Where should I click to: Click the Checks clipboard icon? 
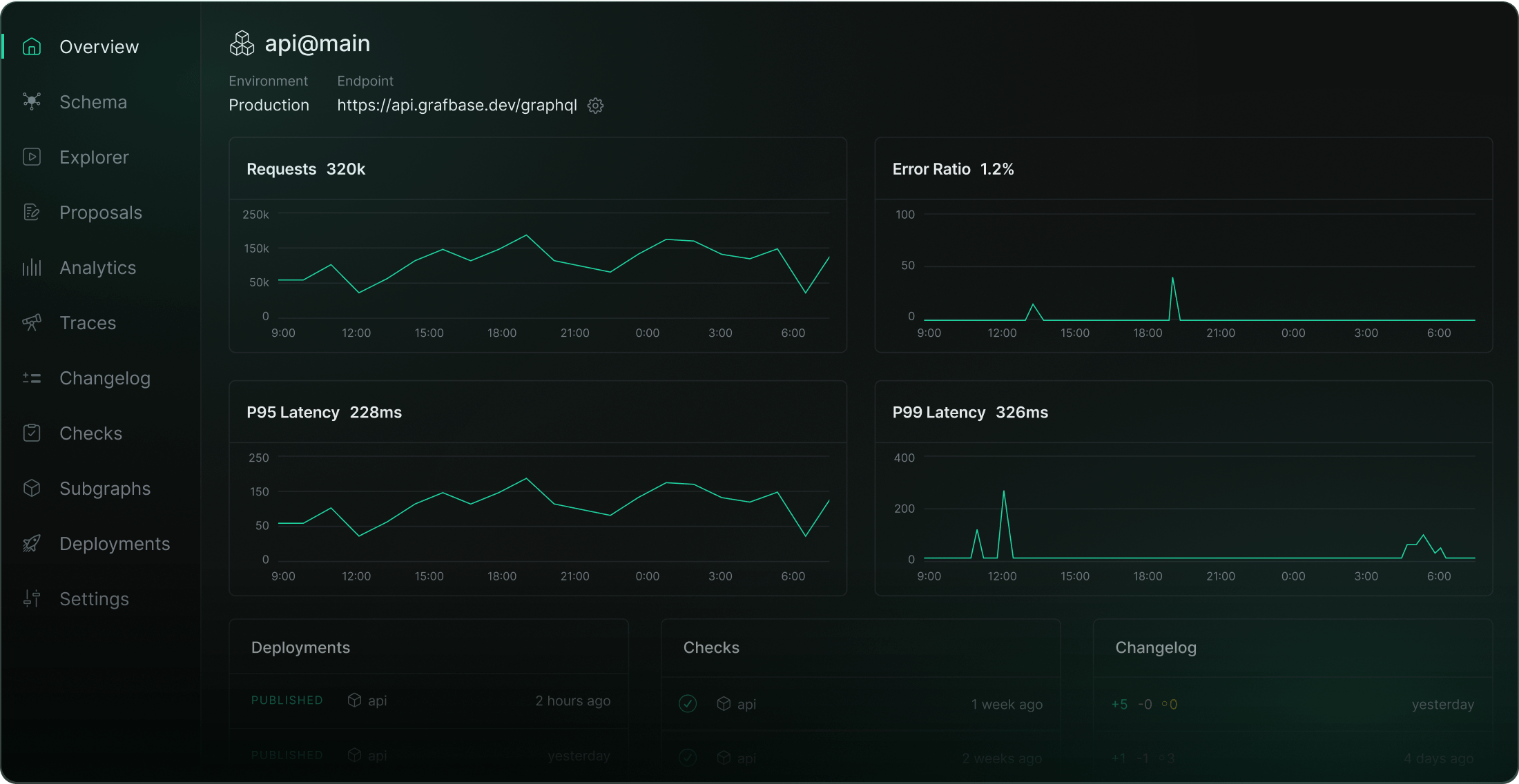[32, 433]
